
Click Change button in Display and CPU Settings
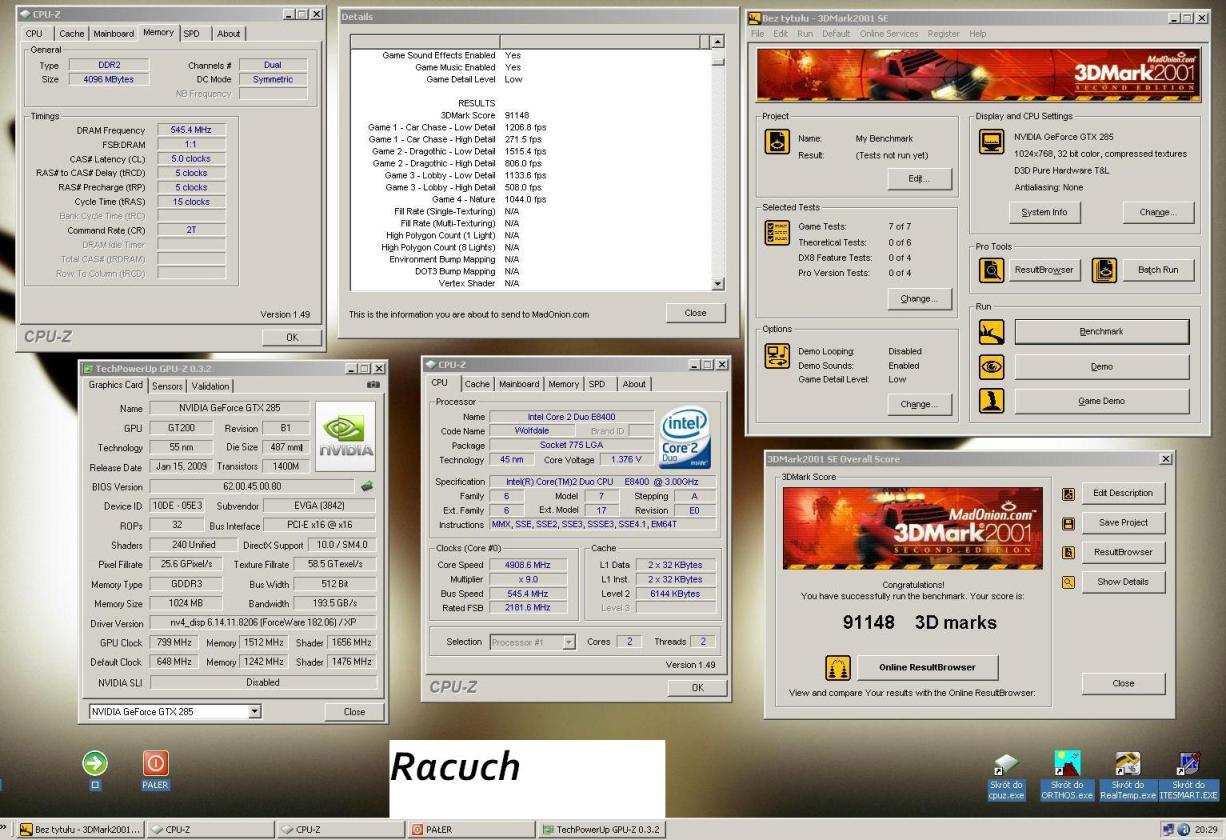coord(1158,212)
